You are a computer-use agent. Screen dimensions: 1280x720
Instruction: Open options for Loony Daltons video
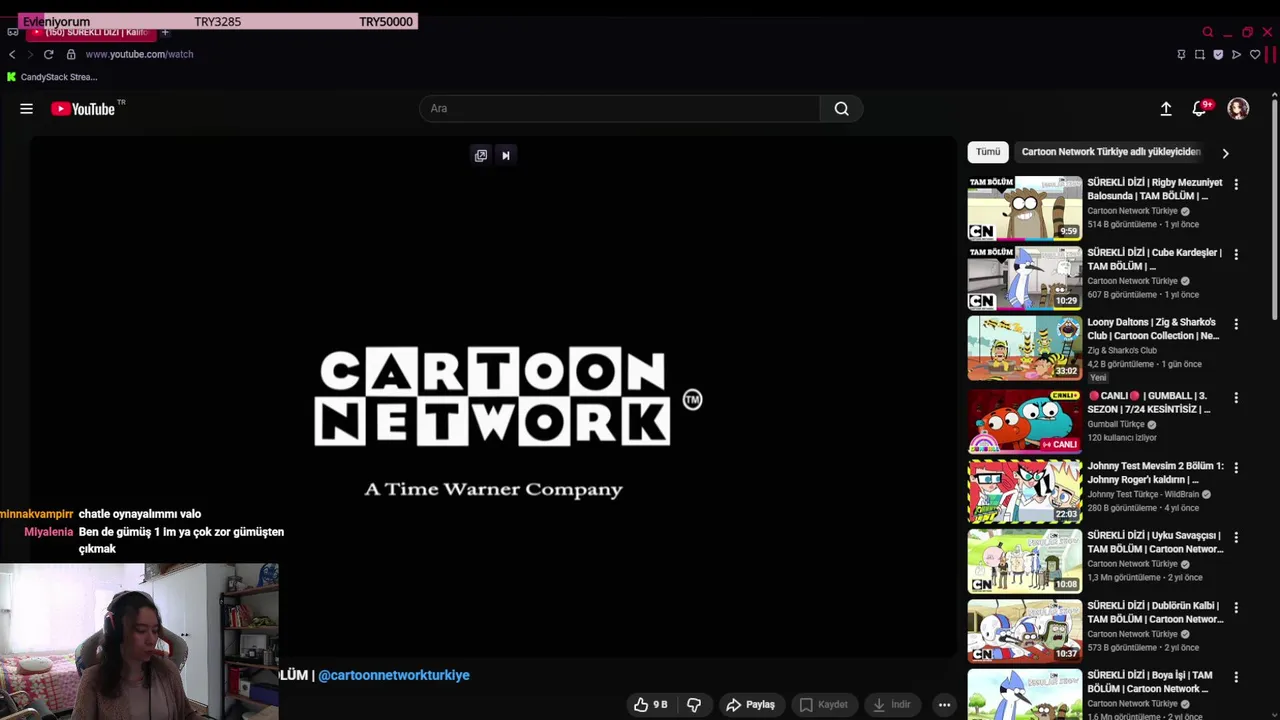click(1236, 324)
